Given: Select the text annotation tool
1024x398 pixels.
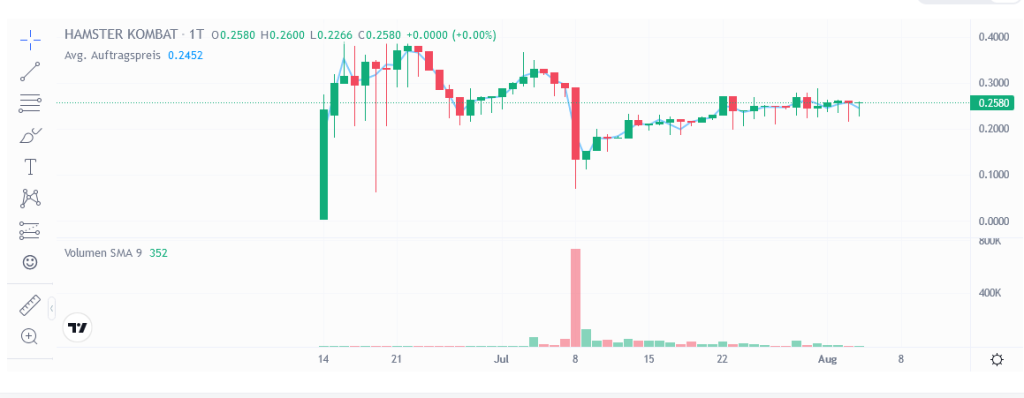Looking at the screenshot, I should (x=30, y=167).
